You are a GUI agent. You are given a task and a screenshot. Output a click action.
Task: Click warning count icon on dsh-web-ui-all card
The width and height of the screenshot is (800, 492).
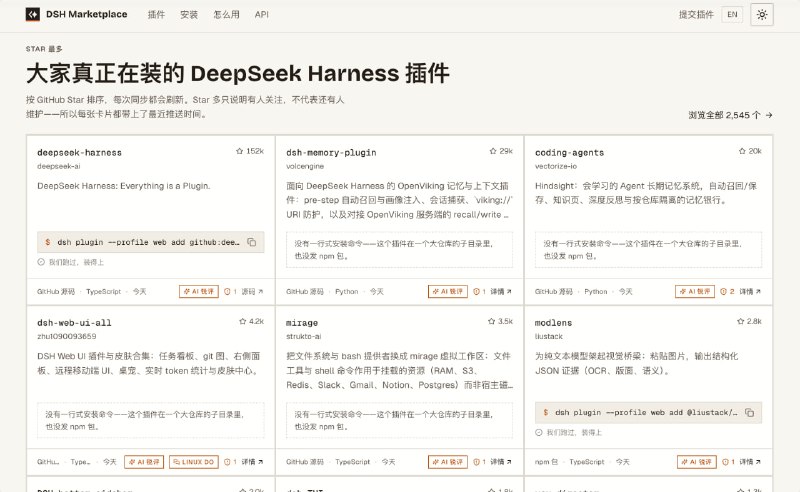pos(230,462)
